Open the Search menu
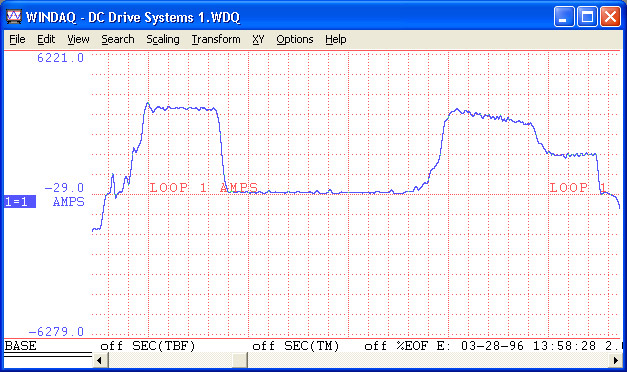The height and width of the screenshot is (372, 627). (118, 39)
